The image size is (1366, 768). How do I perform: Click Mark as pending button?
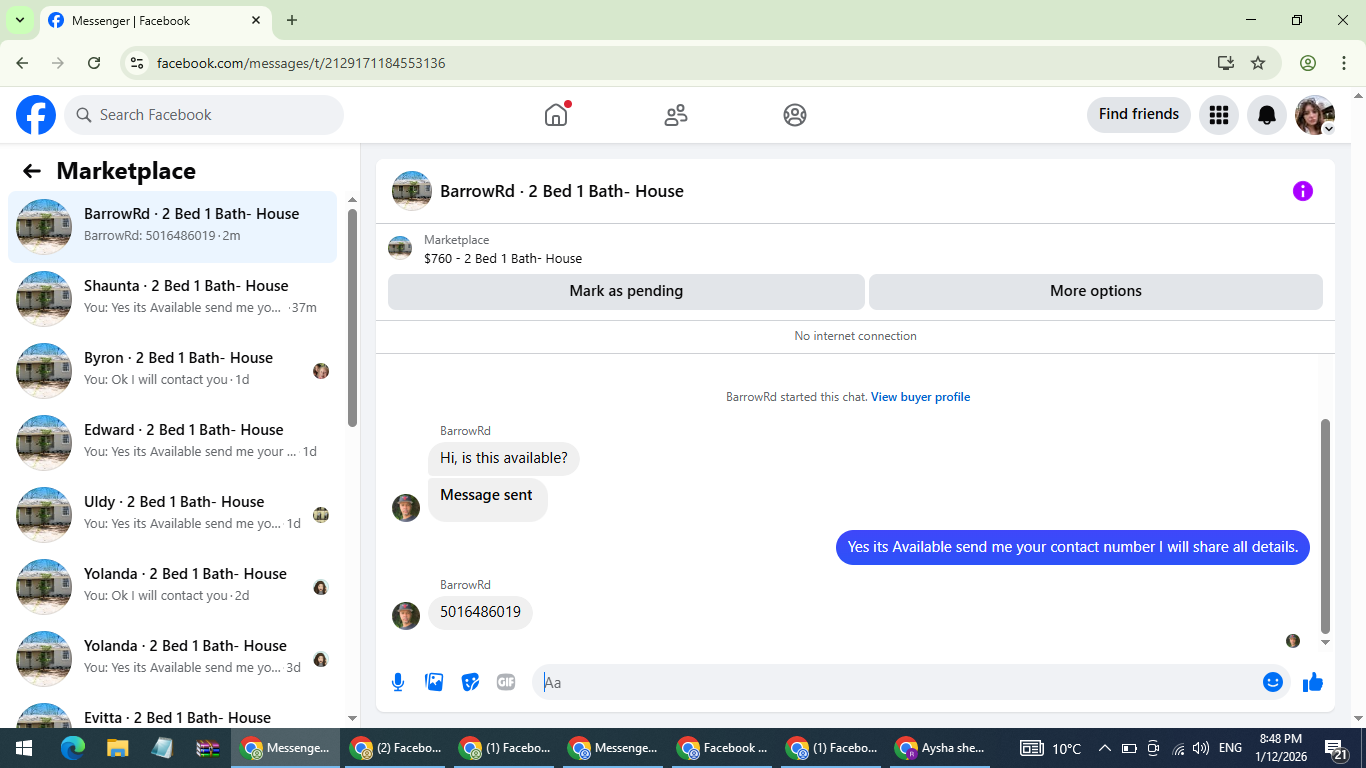point(626,291)
